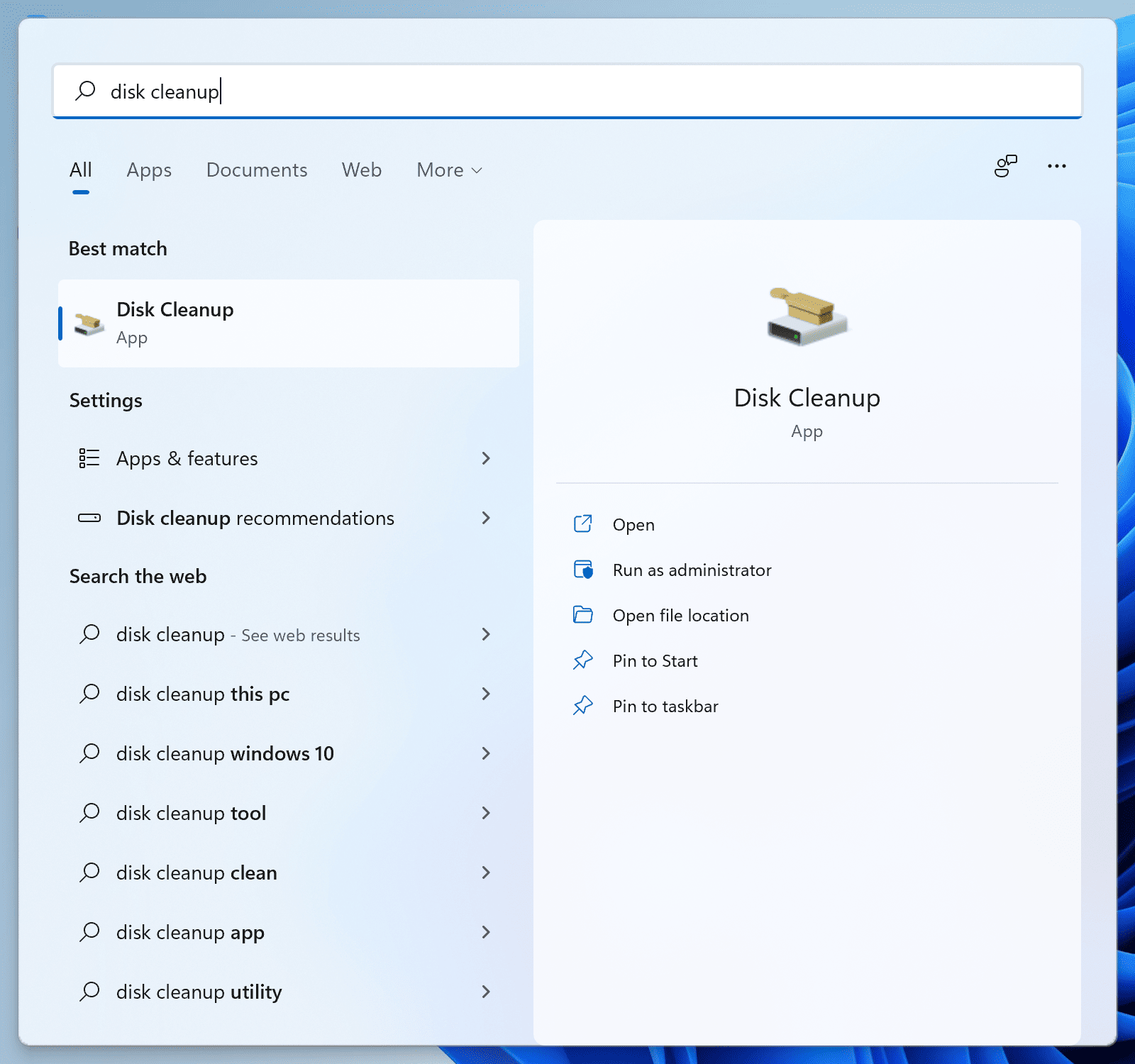
Task: Click the large Disk Cleanup icon in preview pane
Action: [807, 316]
